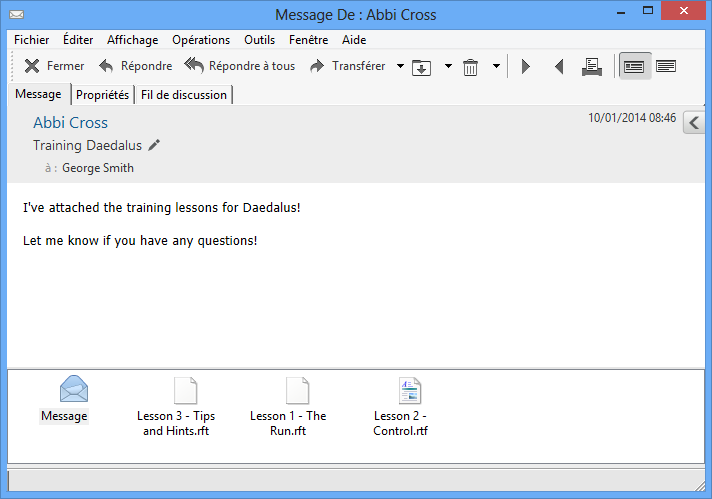This screenshot has width=712, height=499.
Task: Open the Transférer dropdown arrow
Action: click(400, 66)
